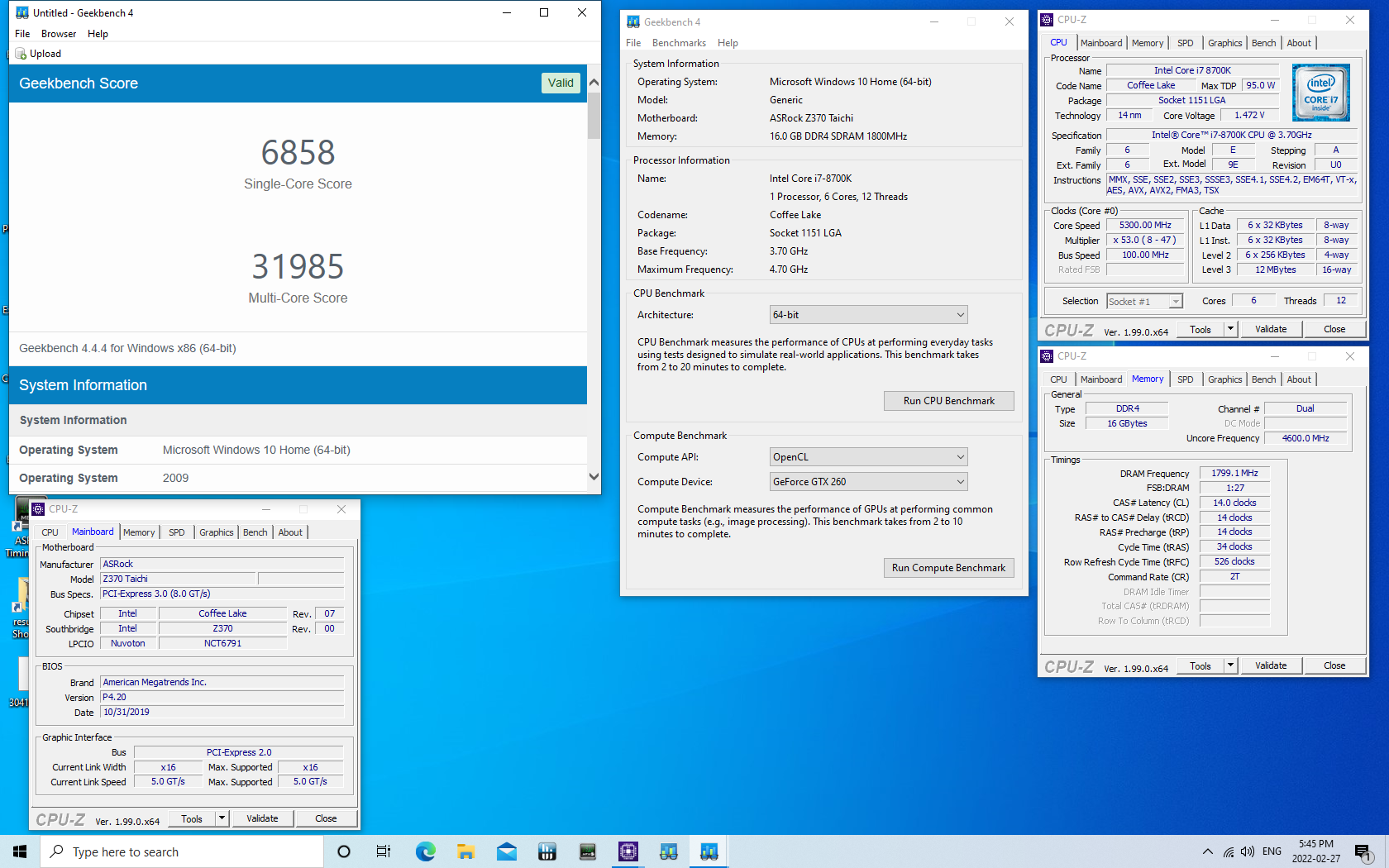
Task: Open the Architecture 64-bit dropdown
Action: coord(868,315)
